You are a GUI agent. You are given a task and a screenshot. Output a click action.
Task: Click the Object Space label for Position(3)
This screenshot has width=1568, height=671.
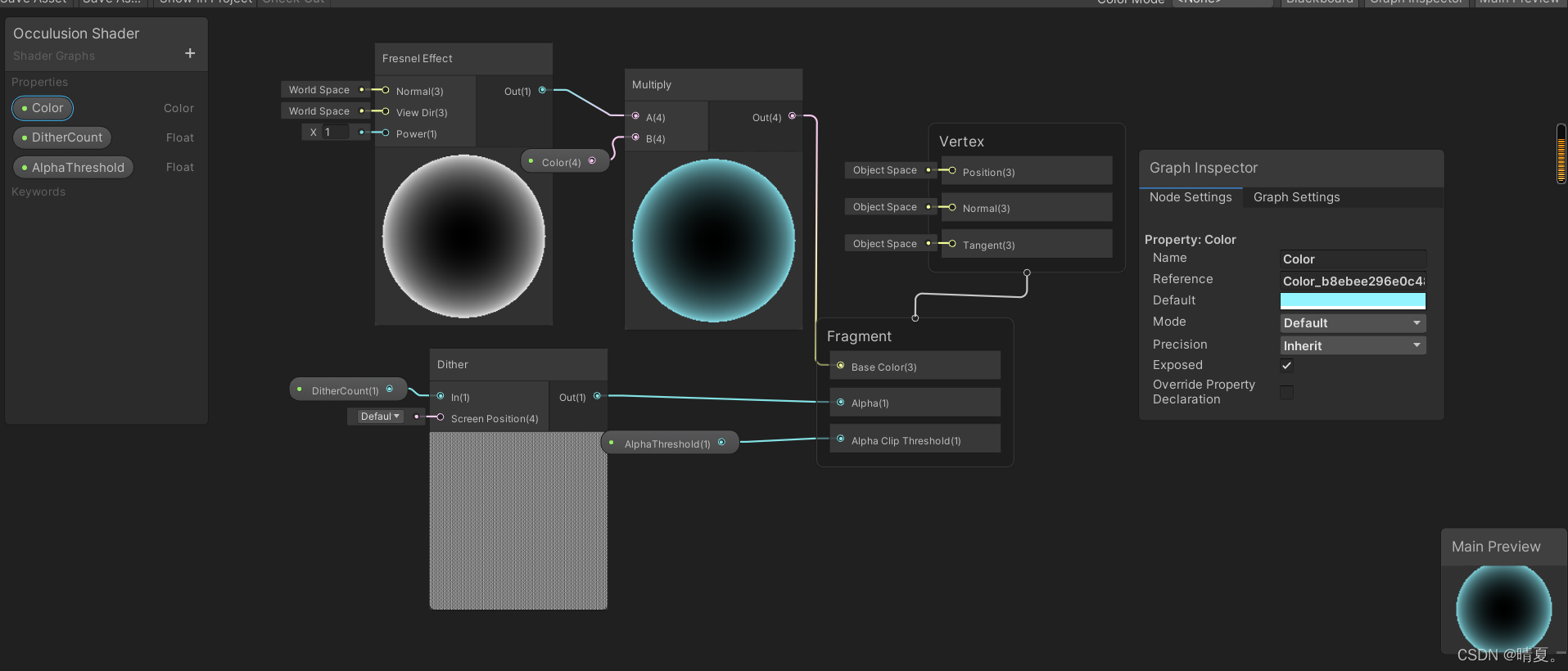click(884, 170)
